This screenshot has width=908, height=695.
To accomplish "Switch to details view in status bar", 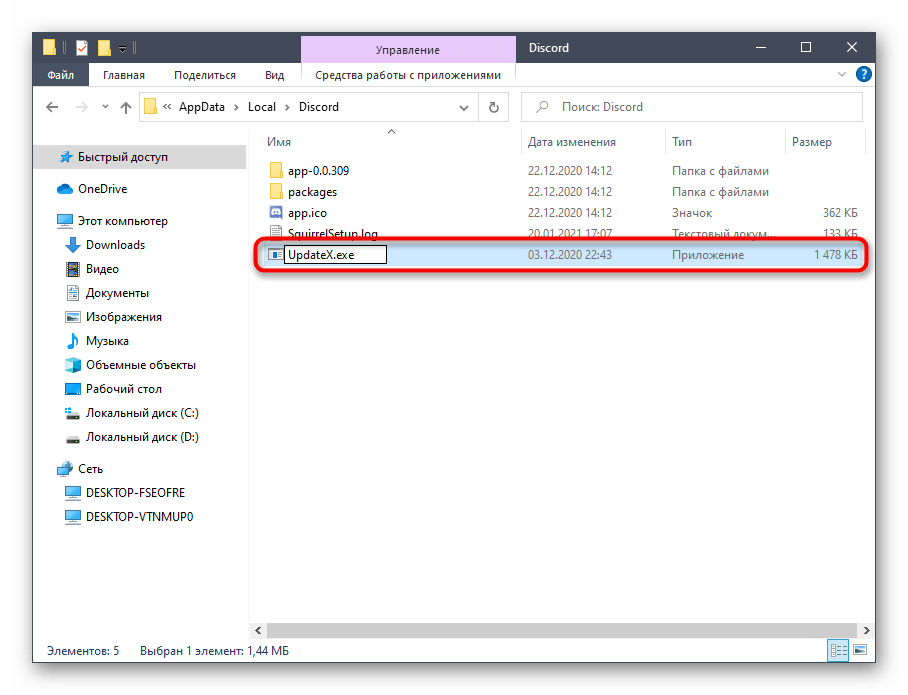I will click(838, 651).
